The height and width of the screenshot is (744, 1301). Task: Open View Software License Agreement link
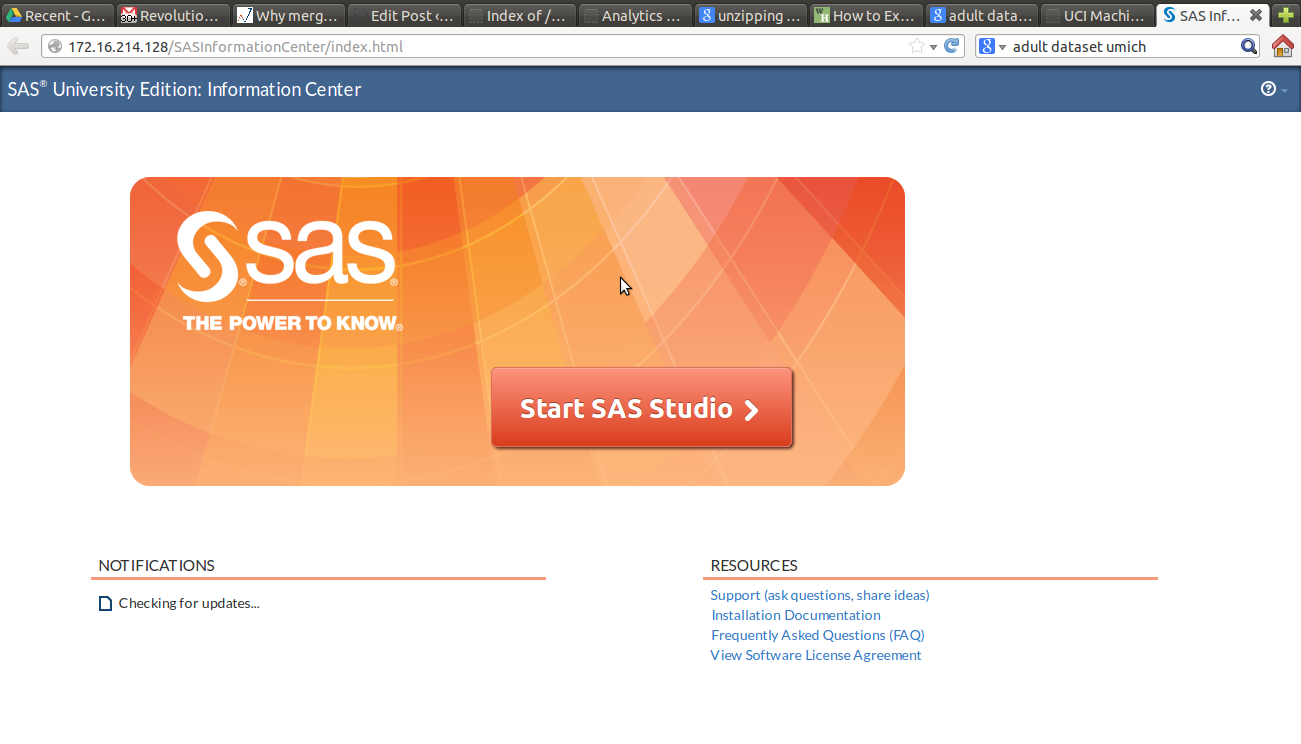point(815,655)
